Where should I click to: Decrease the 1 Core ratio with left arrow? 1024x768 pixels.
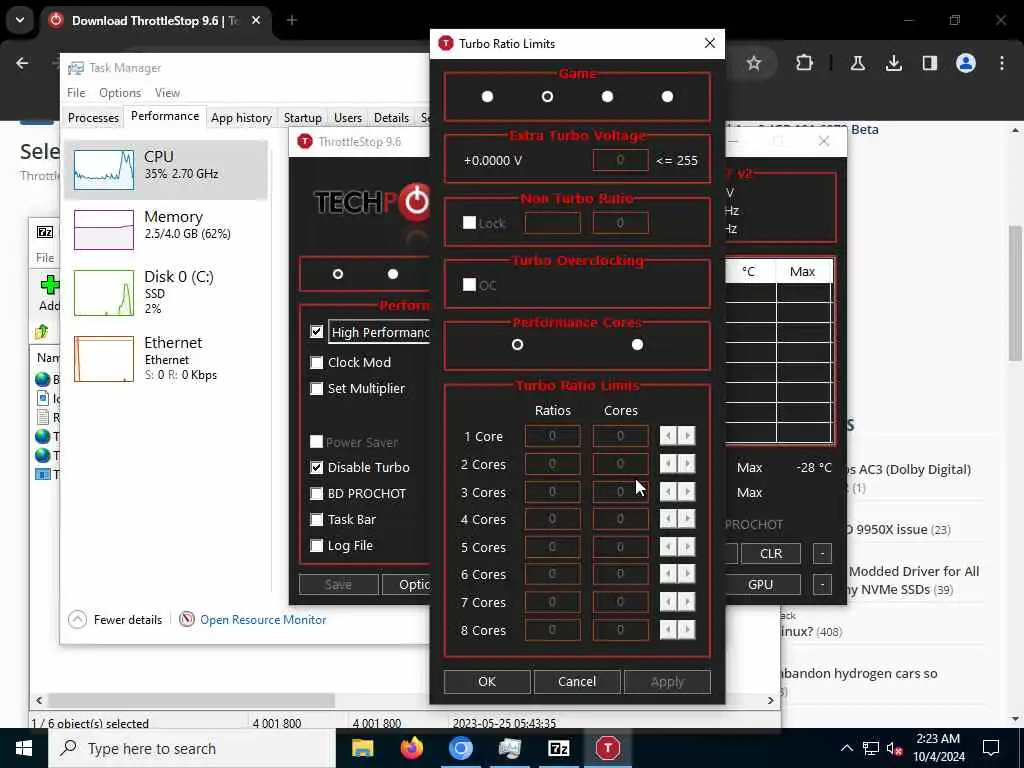coord(668,436)
